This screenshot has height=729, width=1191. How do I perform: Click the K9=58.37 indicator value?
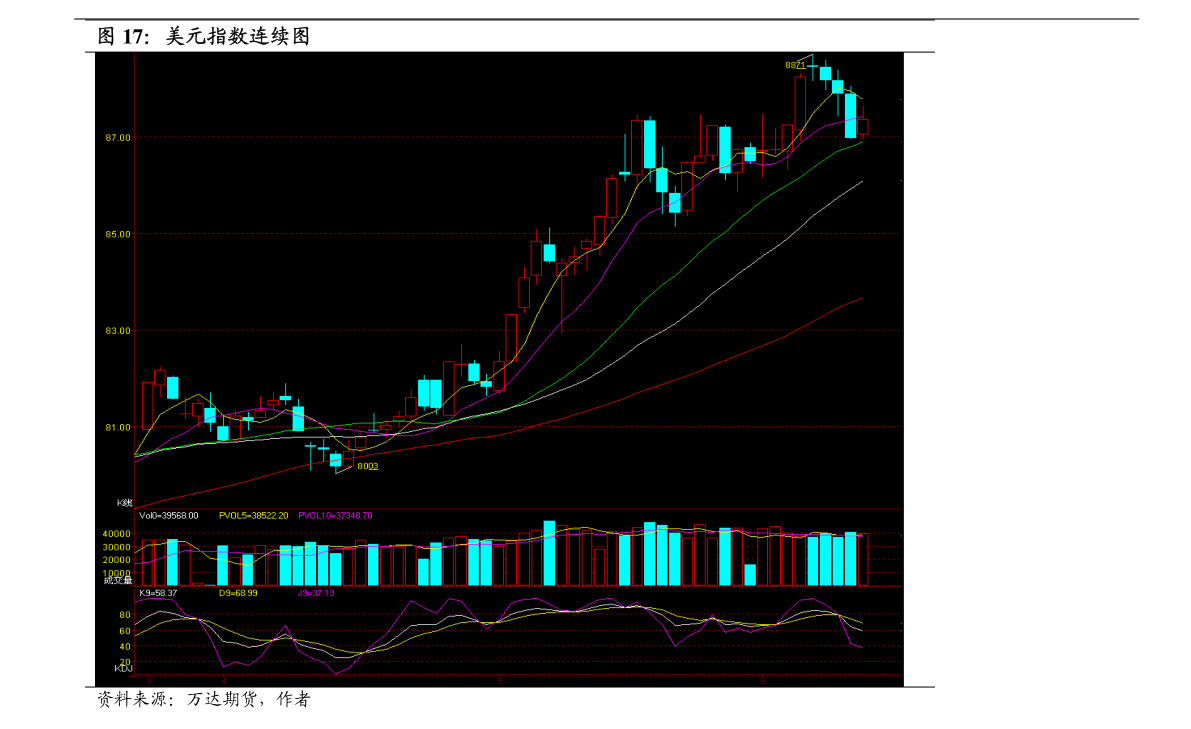[x=158, y=593]
